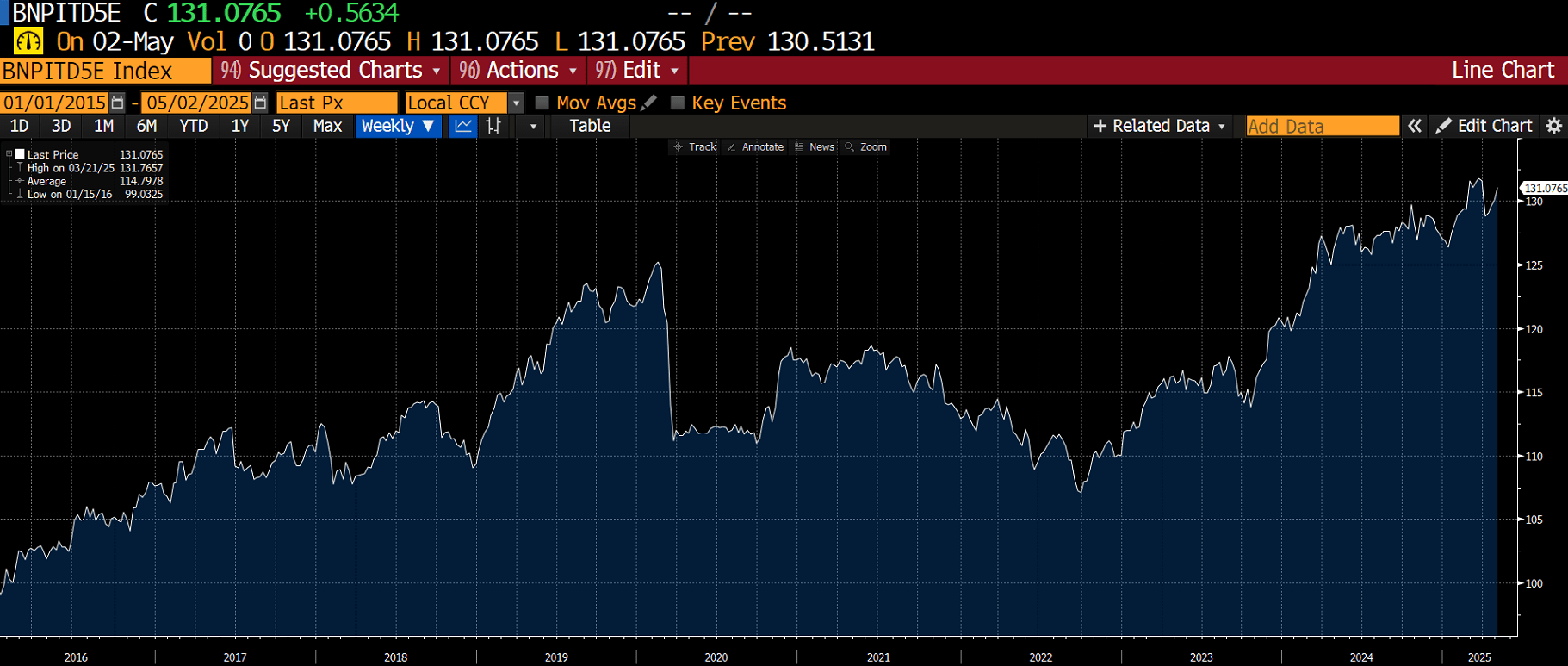
Task: Open the start date calendar picker
Action: pyautogui.click(x=118, y=103)
